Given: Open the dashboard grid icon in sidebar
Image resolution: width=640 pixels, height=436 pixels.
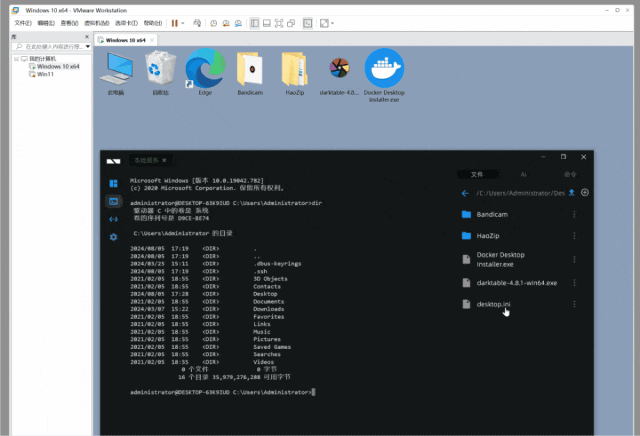Looking at the screenshot, I should (113, 183).
